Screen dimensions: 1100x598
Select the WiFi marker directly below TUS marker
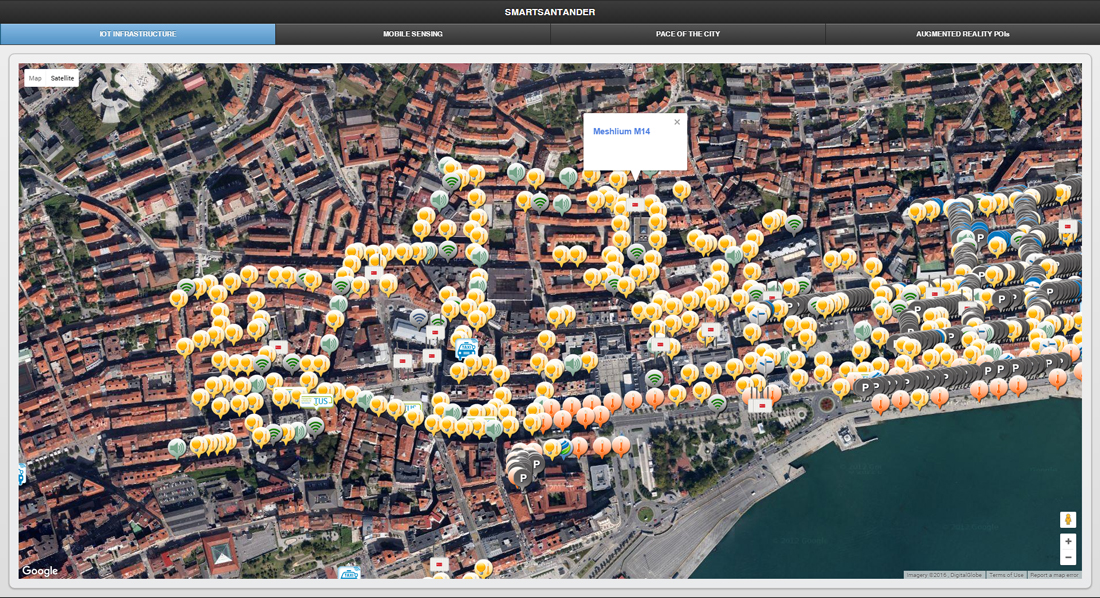315,425
